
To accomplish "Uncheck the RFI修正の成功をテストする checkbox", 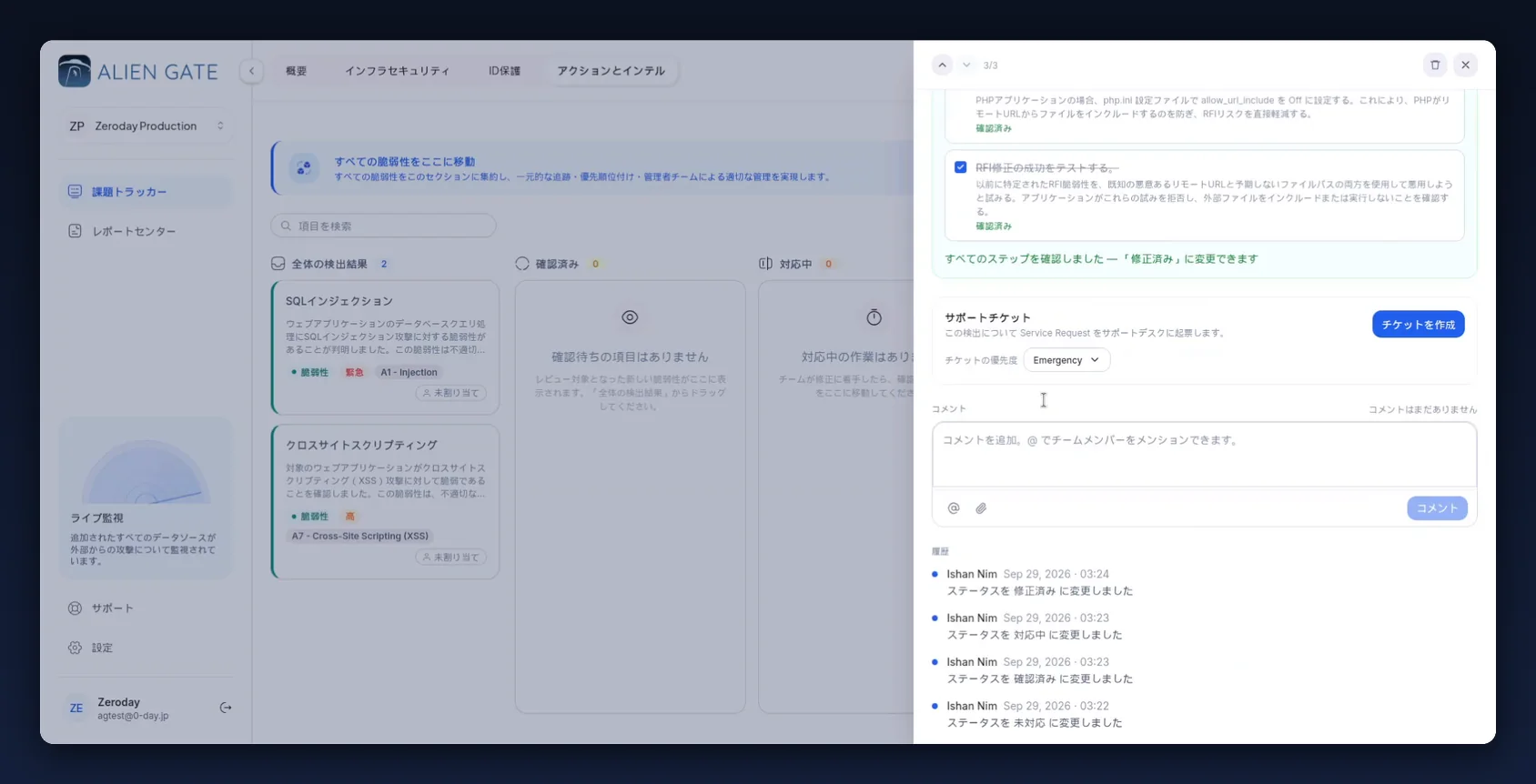I will click(960, 167).
